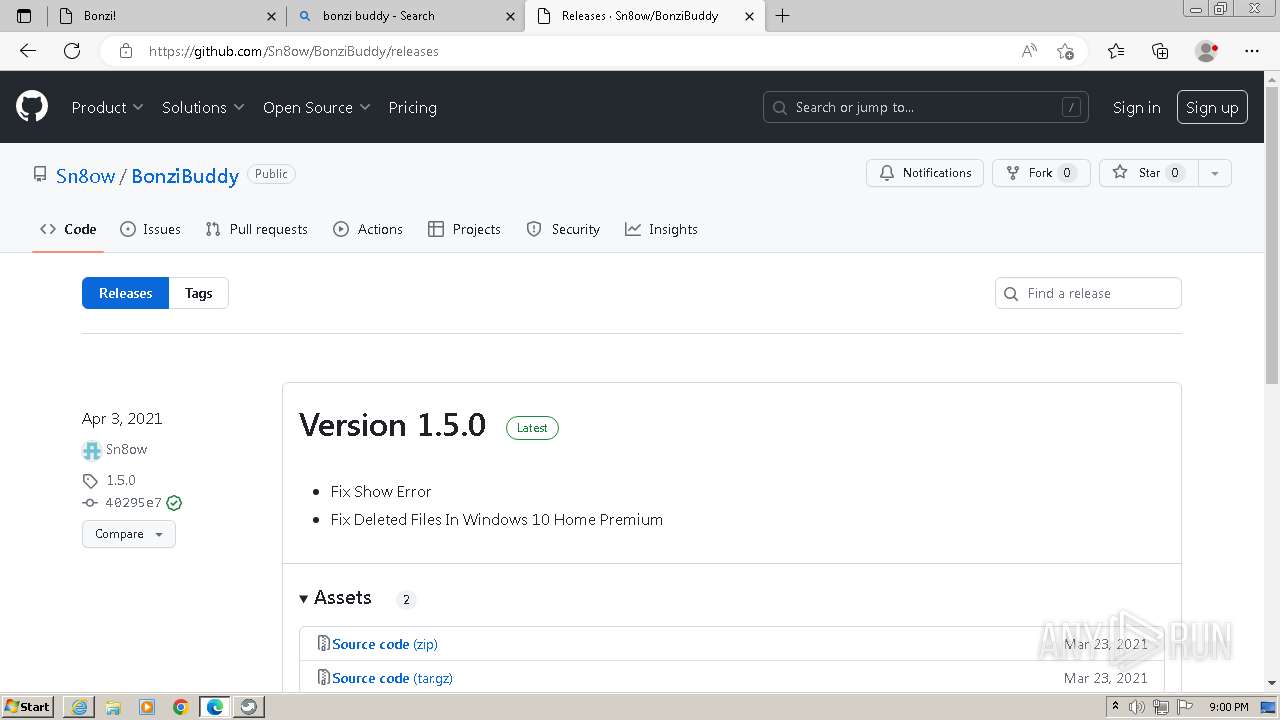This screenshot has height=720, width=1280.
Task: Click the browser Back arrow
Action: click(28, 51)
